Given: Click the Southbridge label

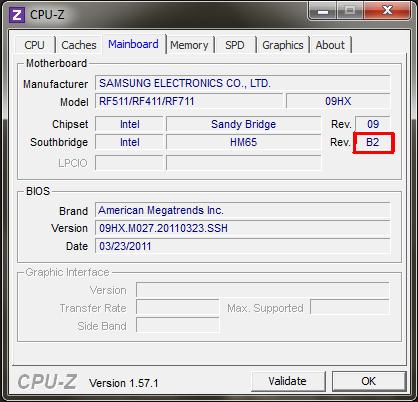Looking at the screenshot, I should coord(59,142).
